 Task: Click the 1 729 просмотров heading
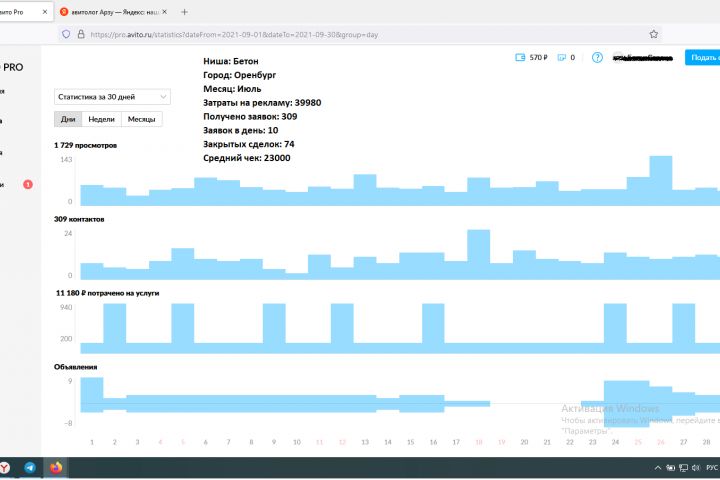click(x=85, y=145)
